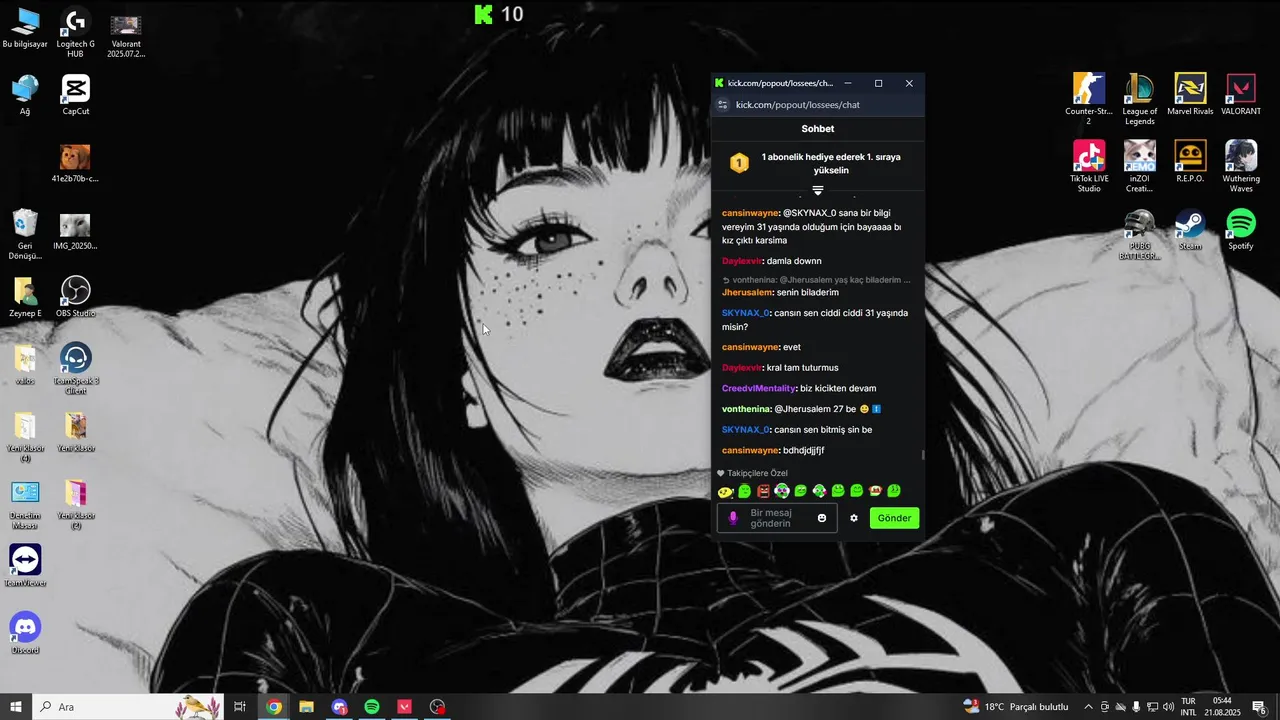Launch Counter-Strike 2 shortcut
This screenshot has height=720, width=1280.
(x=1089, y=99)
